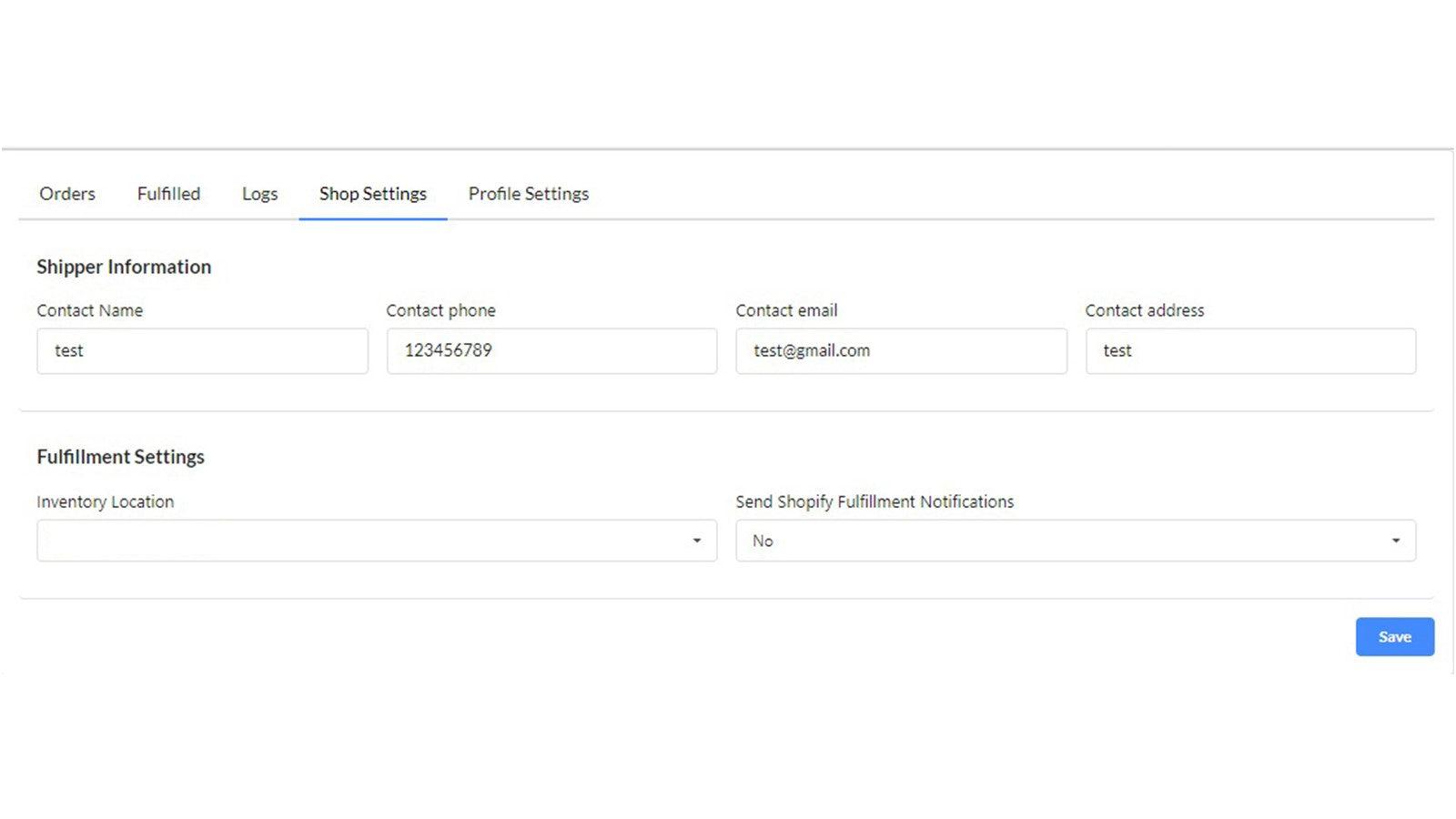Go to the Logs tab

click(x=259, y=194)
